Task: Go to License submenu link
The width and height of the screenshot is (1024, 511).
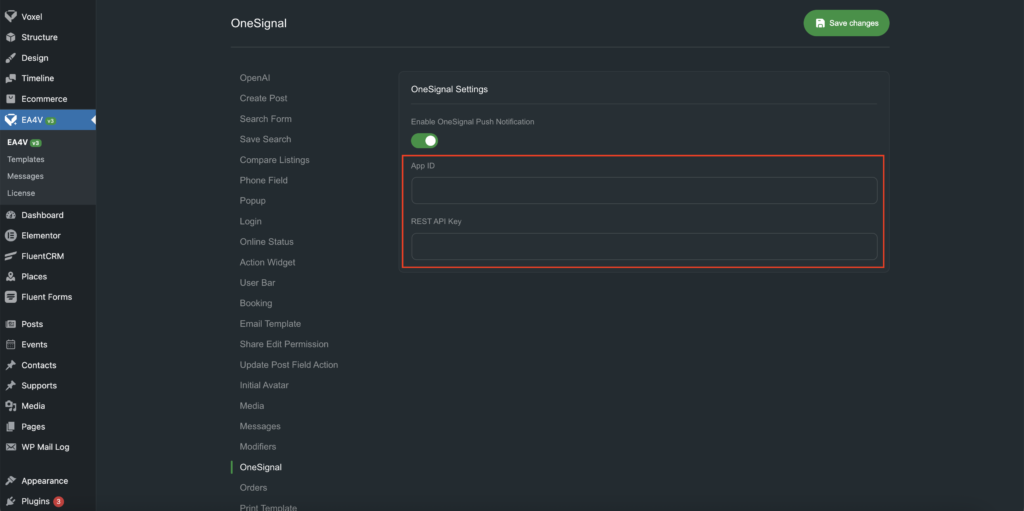Action: coord(21,193)
